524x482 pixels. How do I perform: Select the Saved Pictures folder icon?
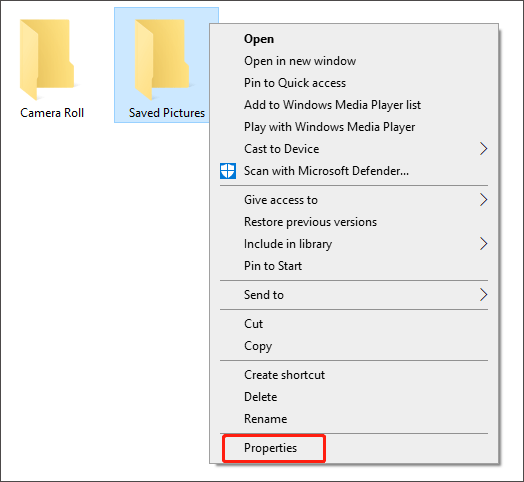(x=162, y=59)
